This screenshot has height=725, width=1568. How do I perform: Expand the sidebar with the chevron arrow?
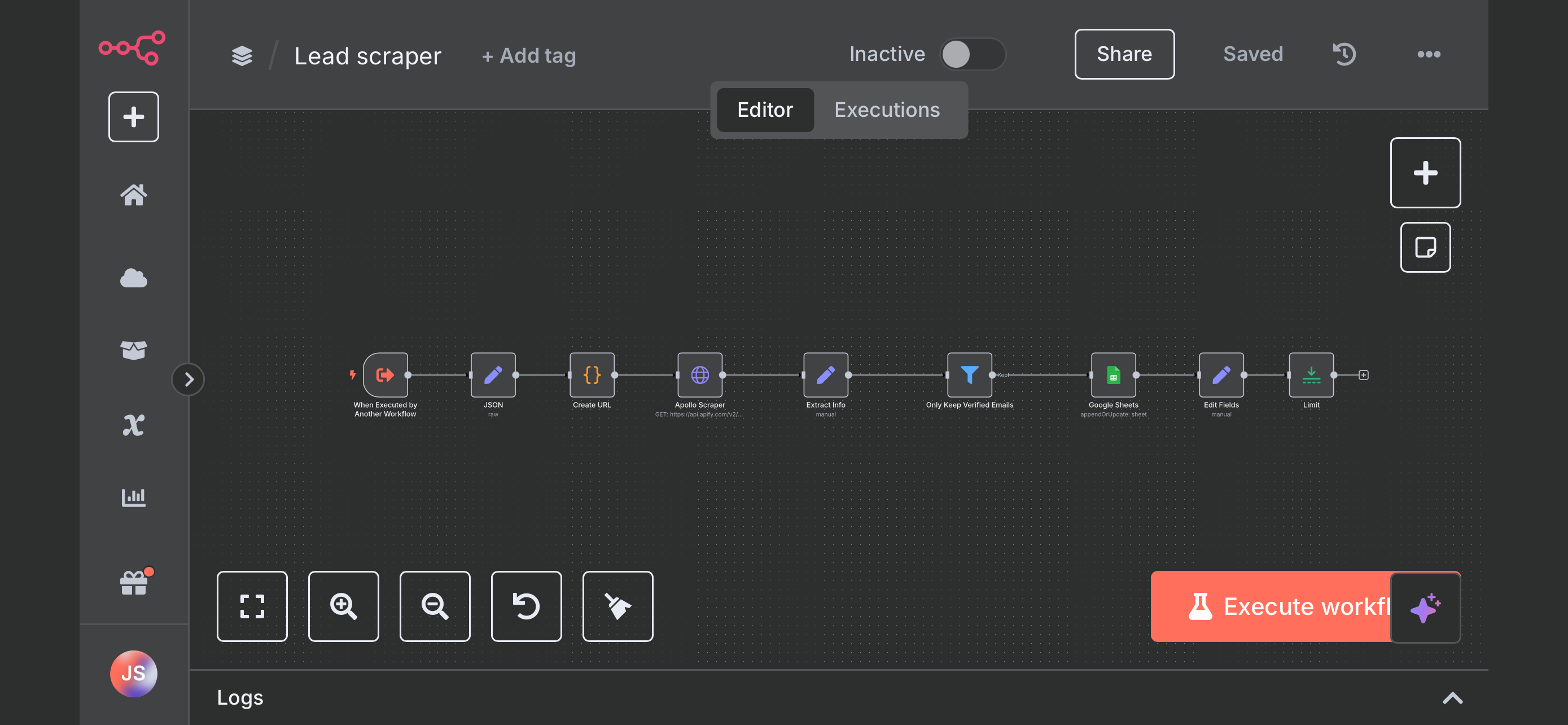click(x=189, y=379)
